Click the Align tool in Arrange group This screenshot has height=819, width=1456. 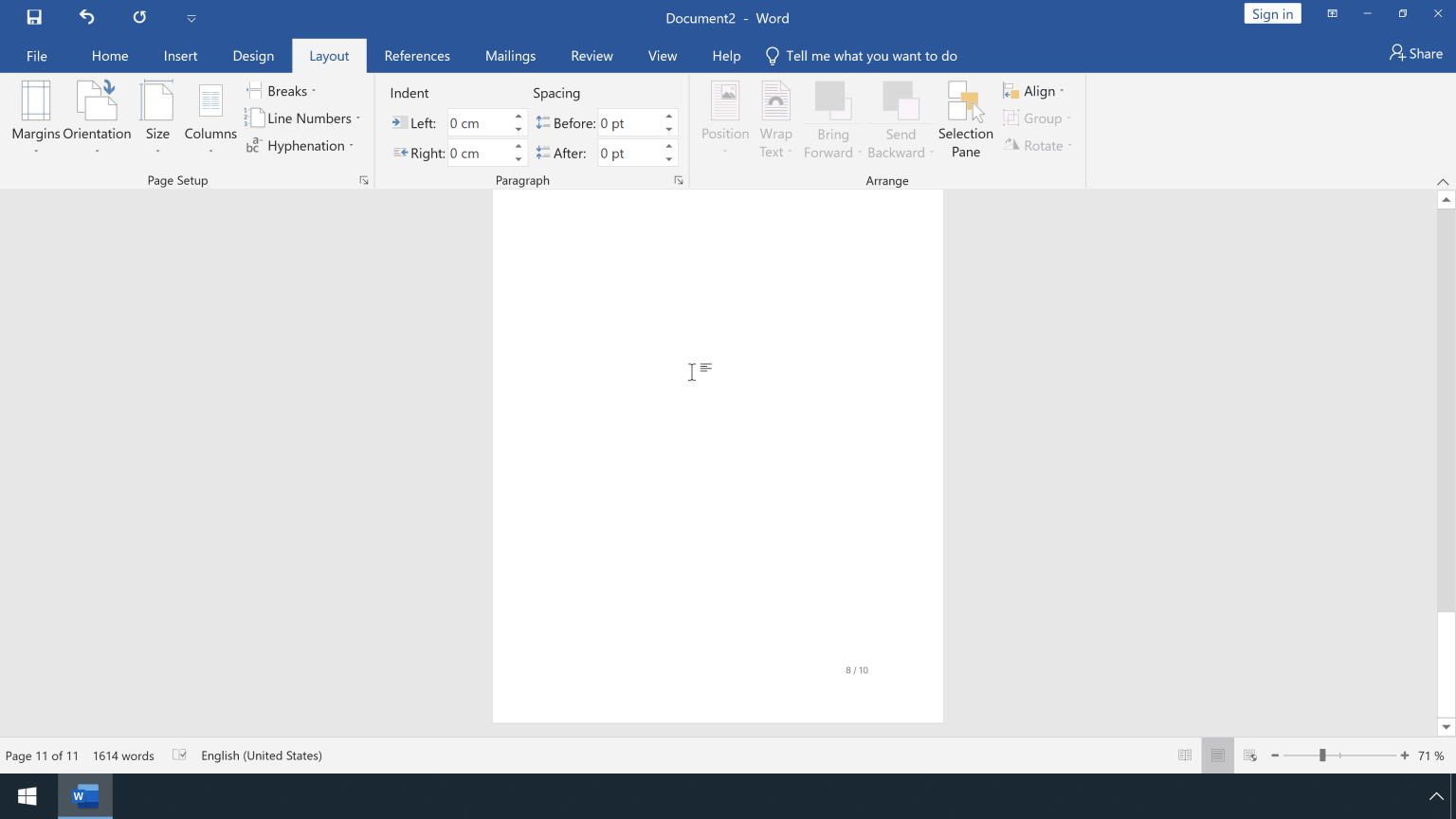(1034, 90)
